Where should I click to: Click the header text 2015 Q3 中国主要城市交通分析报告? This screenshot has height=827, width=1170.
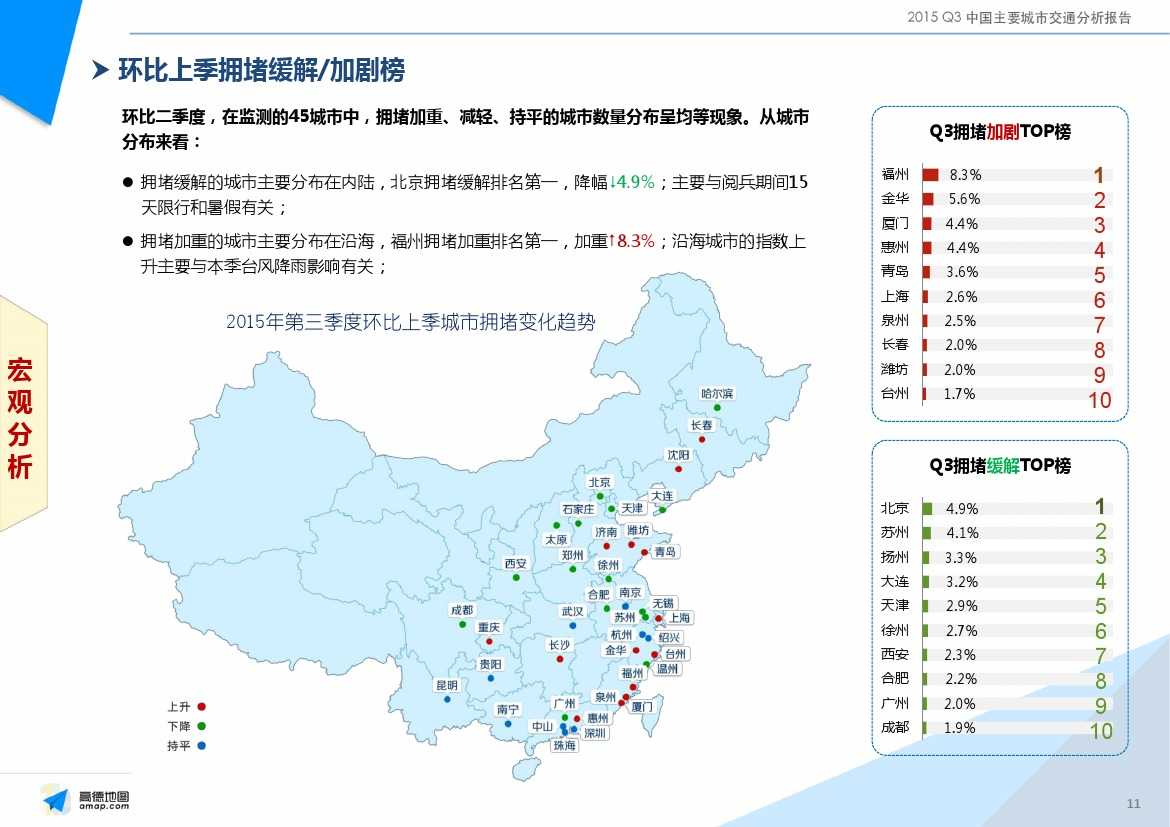point(1019,17)
